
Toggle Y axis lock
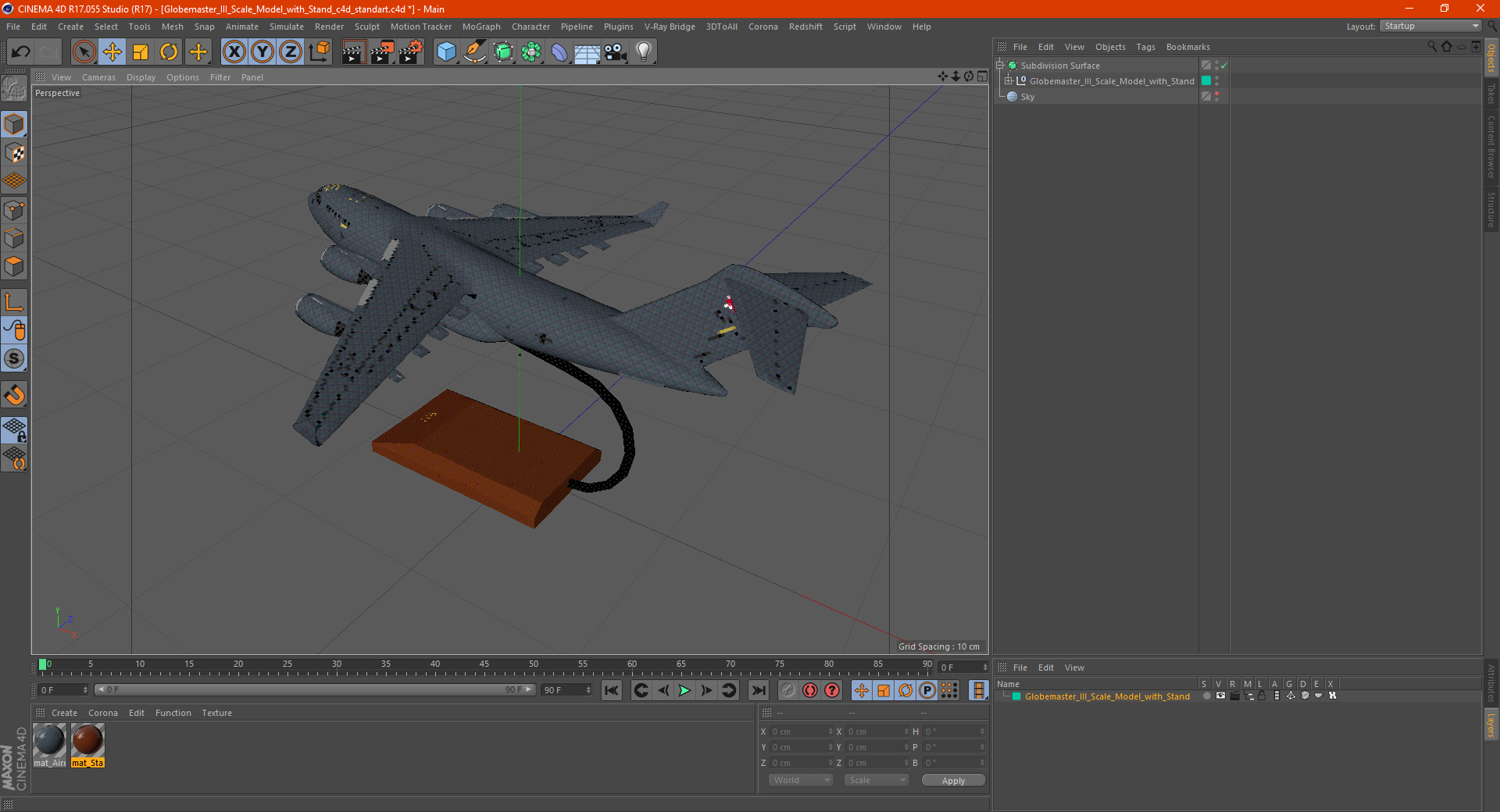click(x=262, y=52)
